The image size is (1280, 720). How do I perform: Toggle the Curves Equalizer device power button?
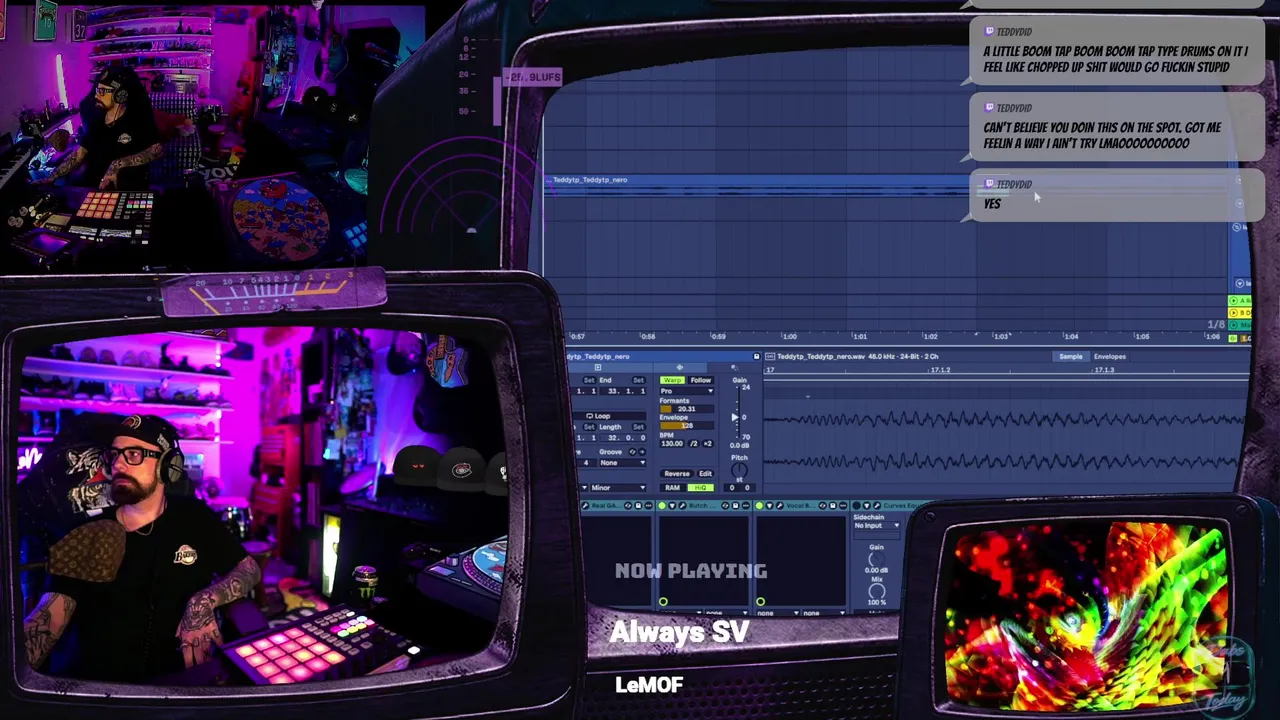pos(856,506)
